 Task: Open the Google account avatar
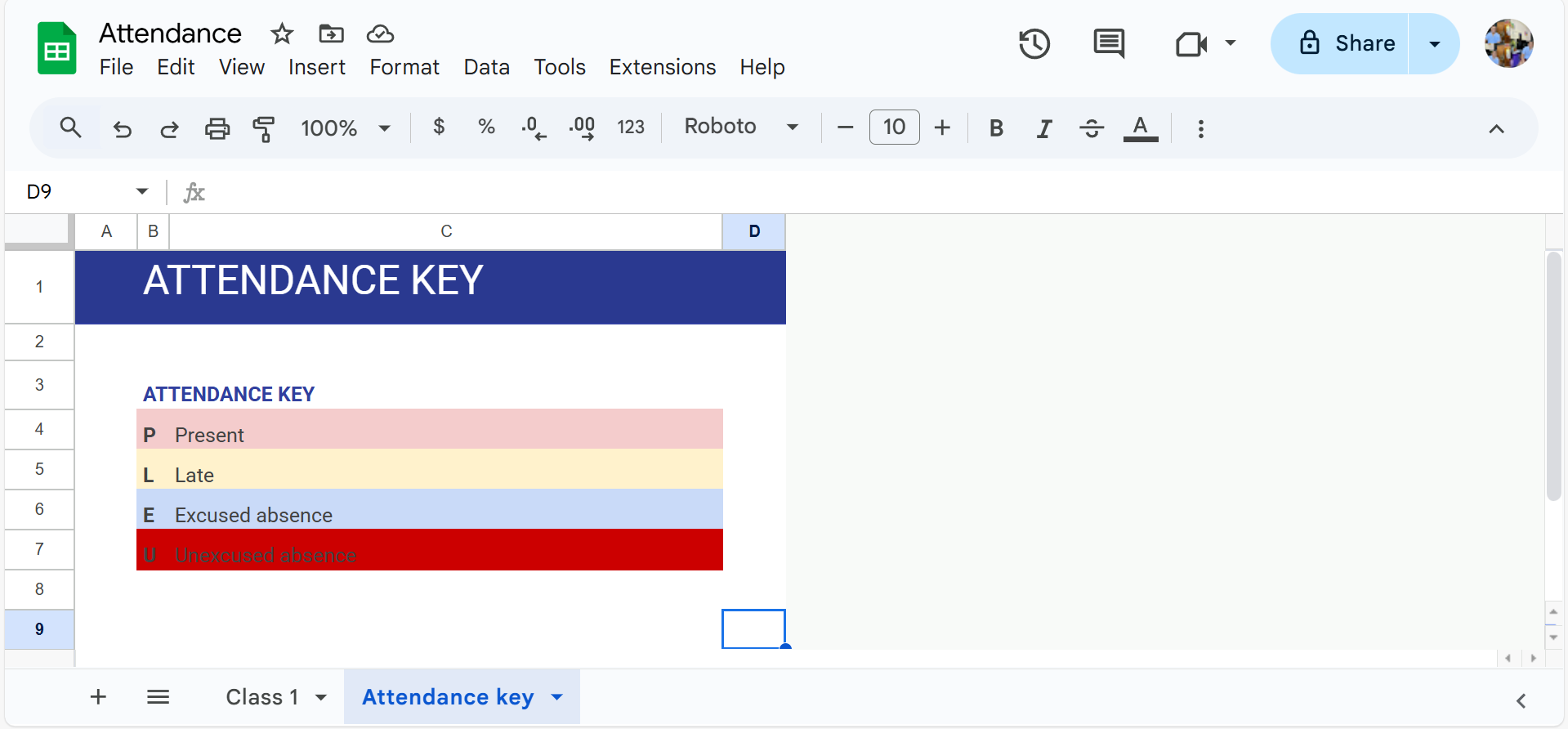[x=1508, y=43]
